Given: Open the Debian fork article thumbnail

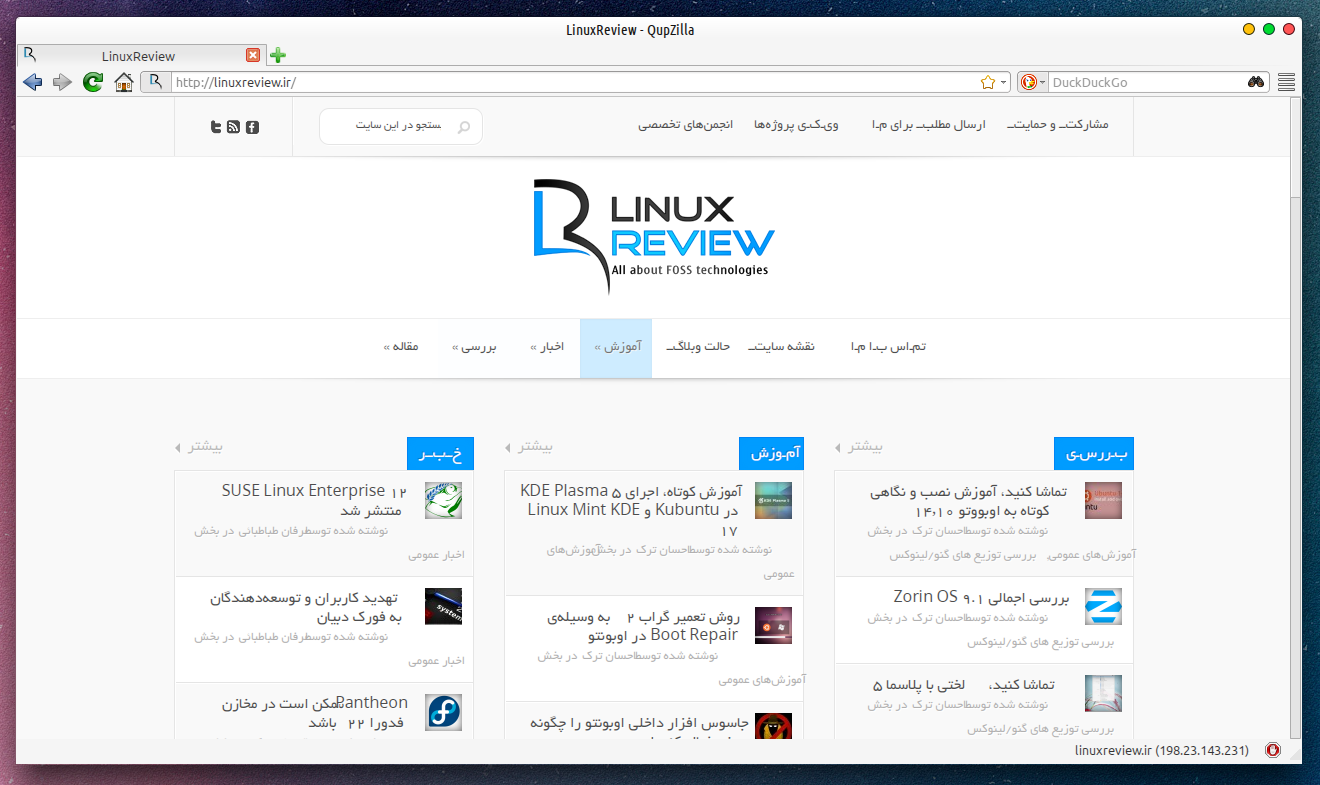Looking at the screenshot, I should (x=443, y=606).
